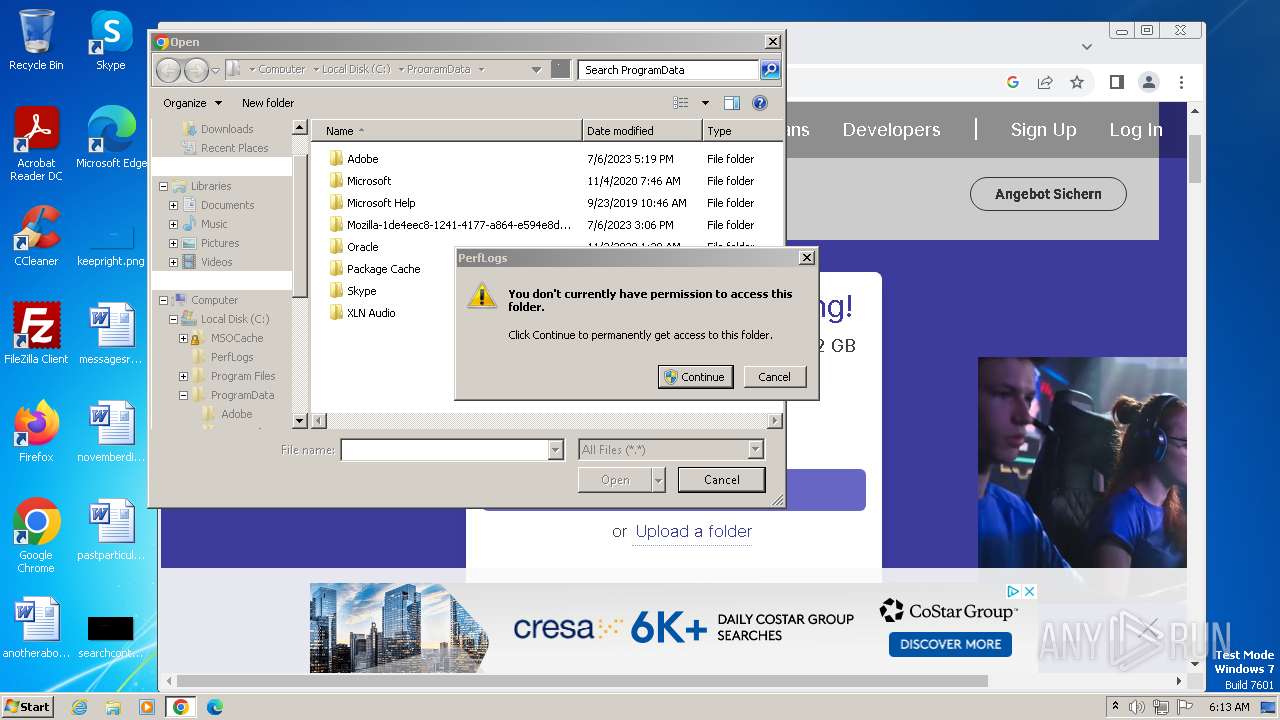The height and width of the screenshot is (720, 1280).
Task: Click Help icon in Open dialog
Action: (759, 103)
